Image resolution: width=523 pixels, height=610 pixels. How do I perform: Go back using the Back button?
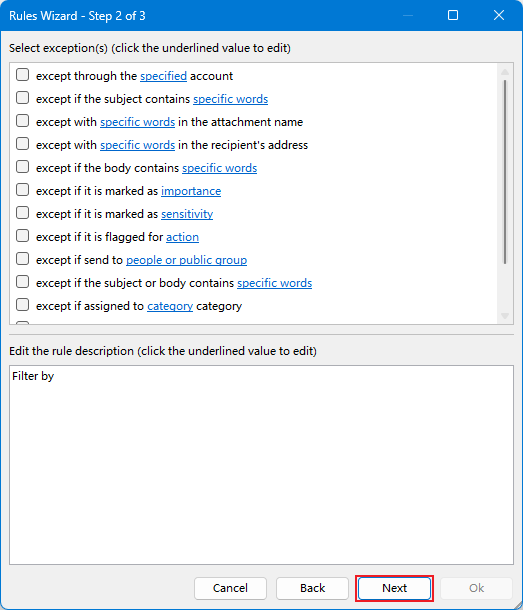[x=312, y=588]
